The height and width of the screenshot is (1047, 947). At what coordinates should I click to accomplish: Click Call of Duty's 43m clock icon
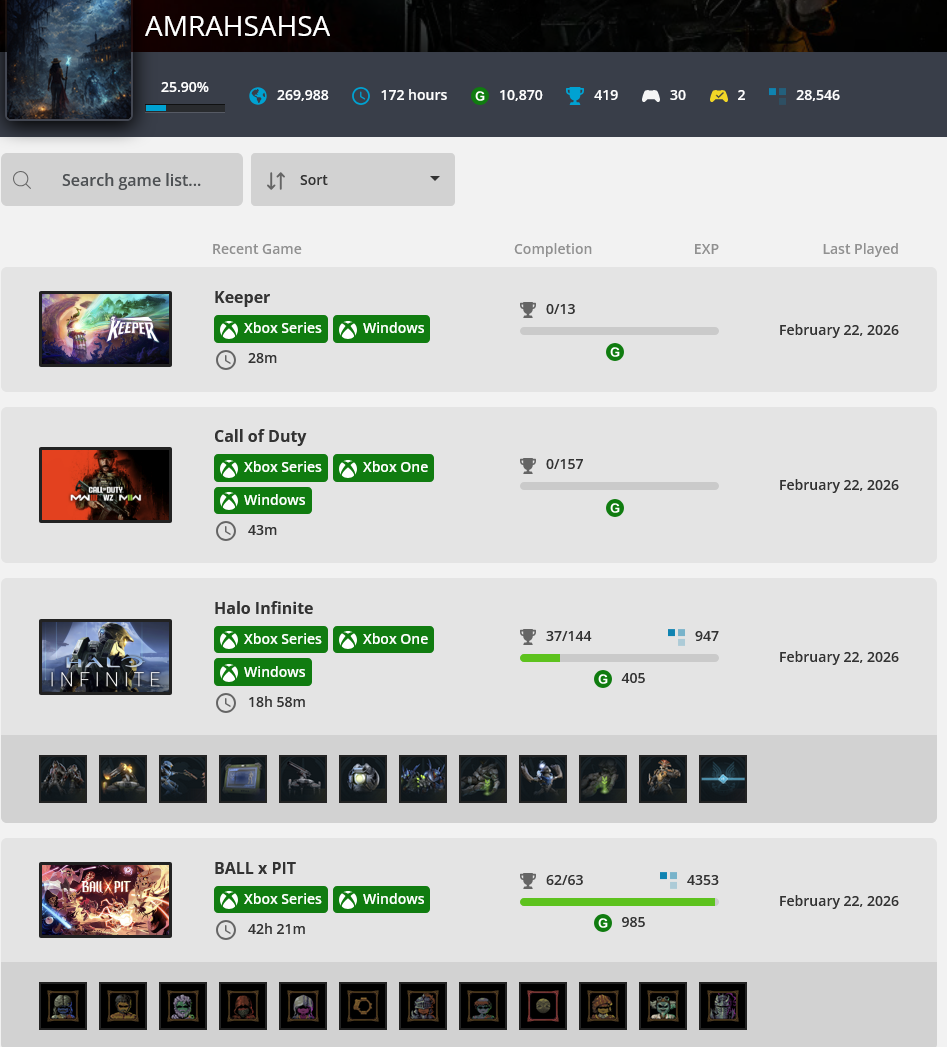click(226, 531)
